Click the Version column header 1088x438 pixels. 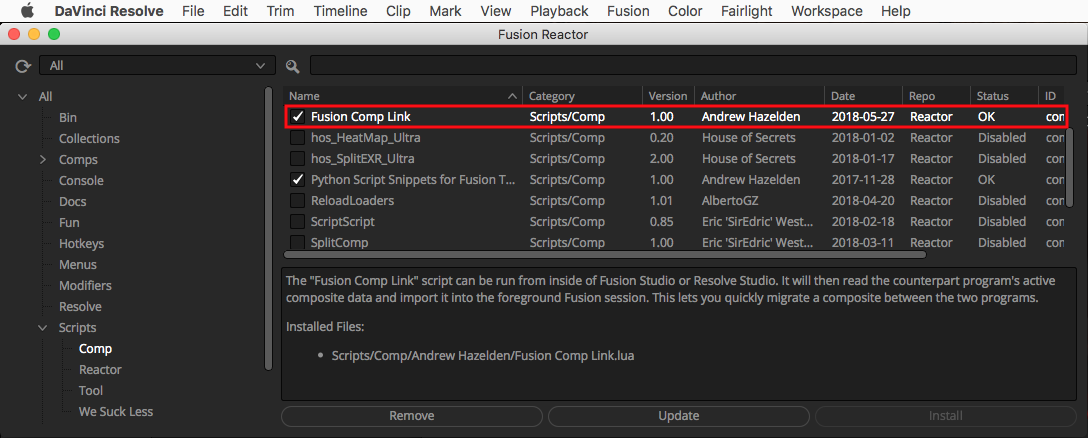(x=668, y=96)
